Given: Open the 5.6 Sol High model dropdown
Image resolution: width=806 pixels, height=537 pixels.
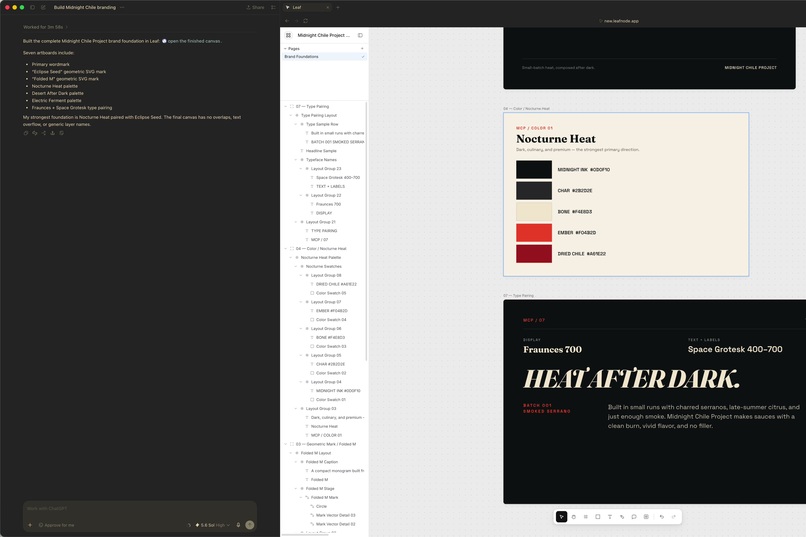Looking at the screenshot, I should pyautogui.click(x=213, y=525).
